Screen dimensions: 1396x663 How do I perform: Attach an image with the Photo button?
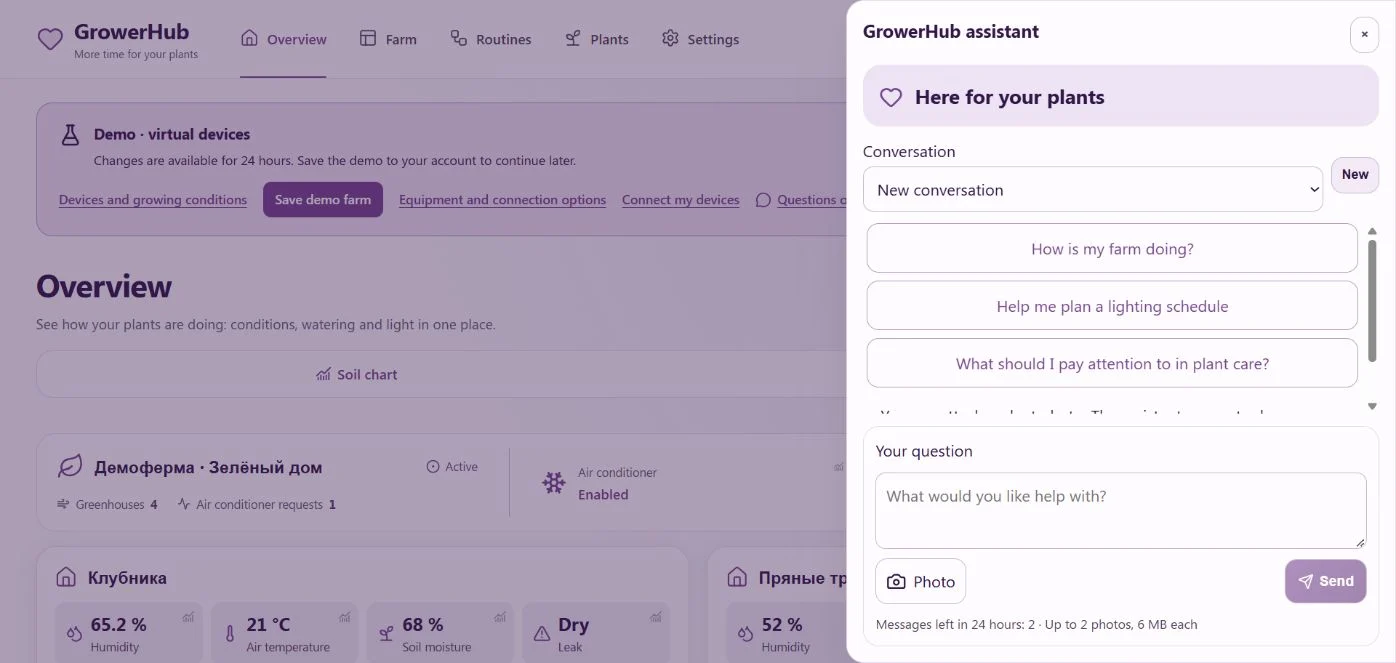click(x=921, y=581)
